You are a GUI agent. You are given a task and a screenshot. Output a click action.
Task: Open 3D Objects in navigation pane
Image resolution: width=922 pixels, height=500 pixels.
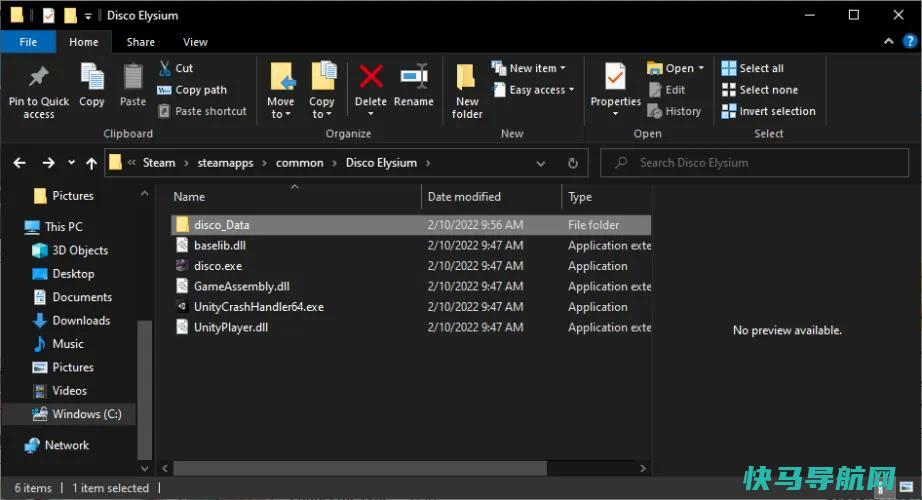(x=71, y=250)
